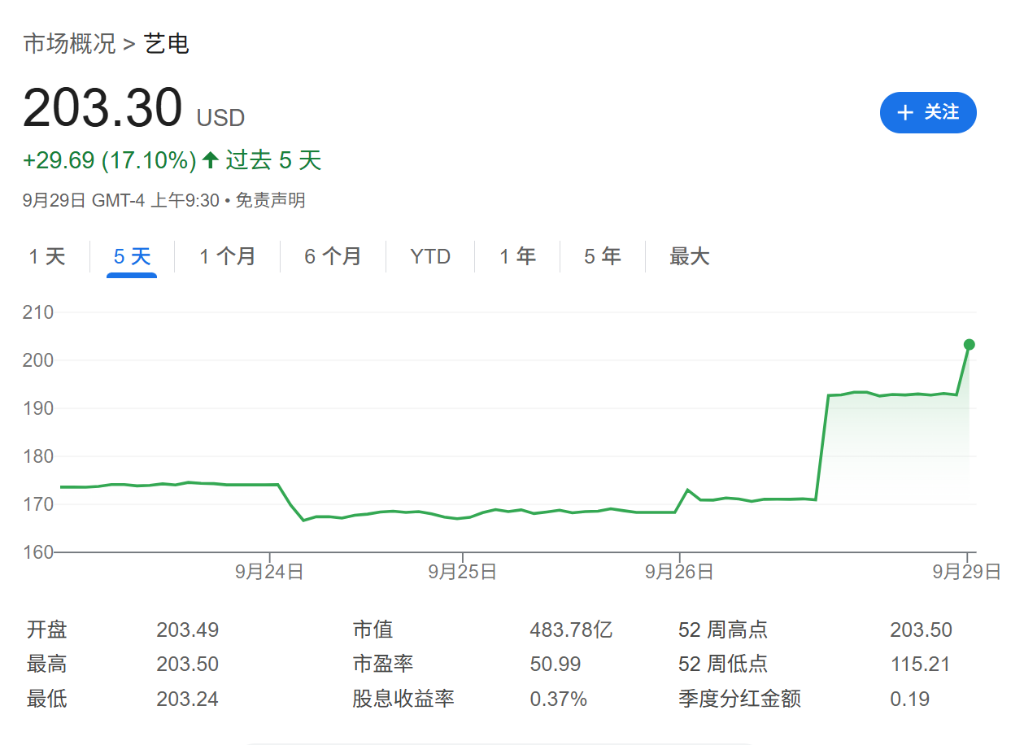This screenshot has height=745, width=1024.
Task: Show the 1 个月 chart range
Action: pyautogui.click(x=227, y=257)
